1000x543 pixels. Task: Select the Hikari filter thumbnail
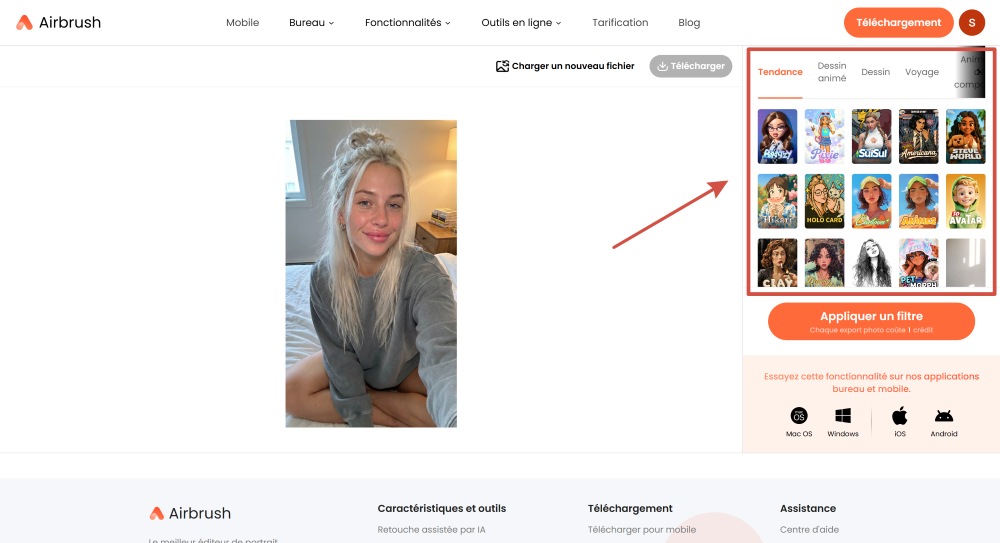[777, 201]
